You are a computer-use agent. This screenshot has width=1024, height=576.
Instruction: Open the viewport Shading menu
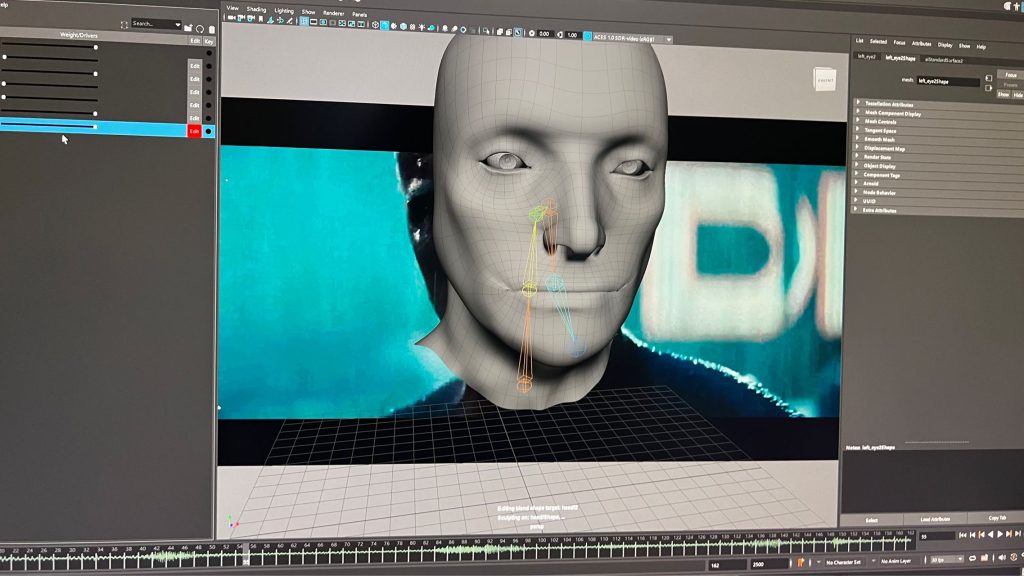pyautogui.click(x=256, y=9)
